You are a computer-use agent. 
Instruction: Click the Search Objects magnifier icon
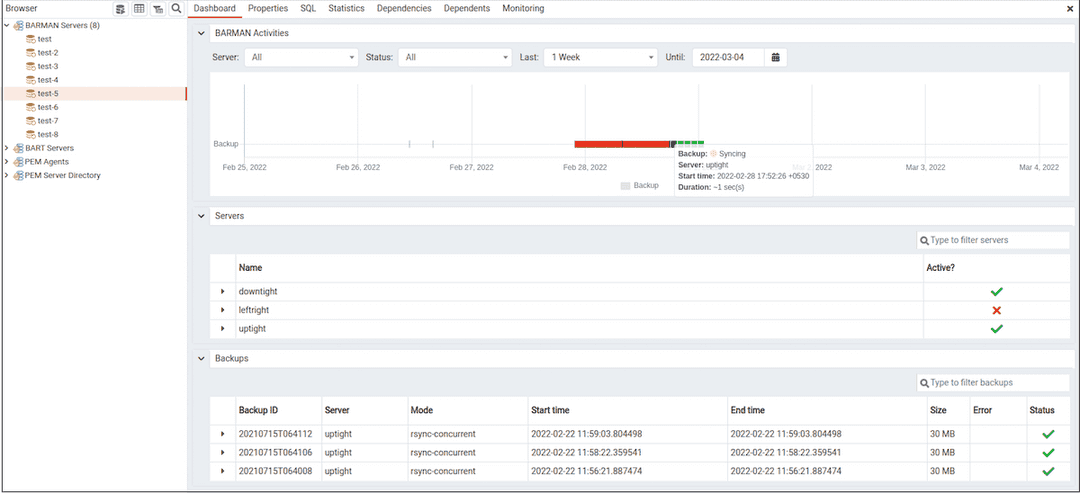click(176, 9)
